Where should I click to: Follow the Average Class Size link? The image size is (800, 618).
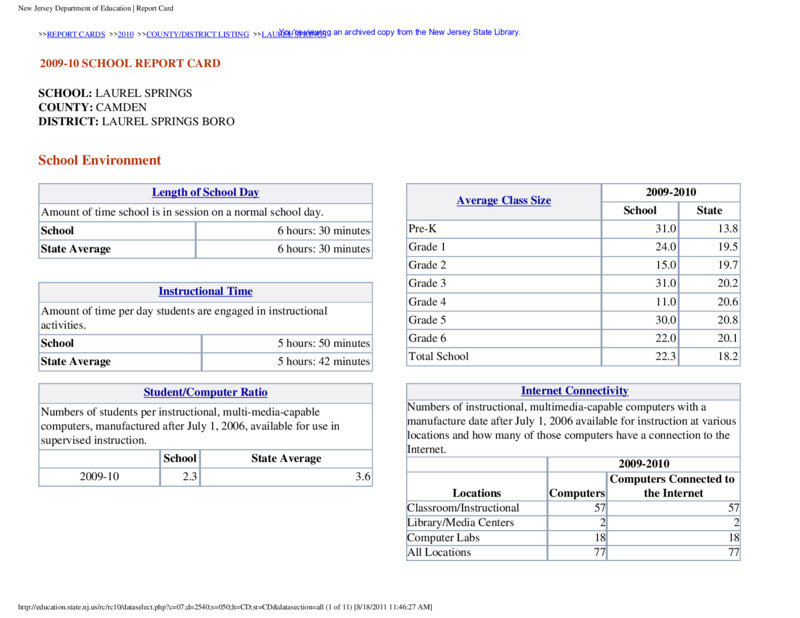[x=504, y=201]
